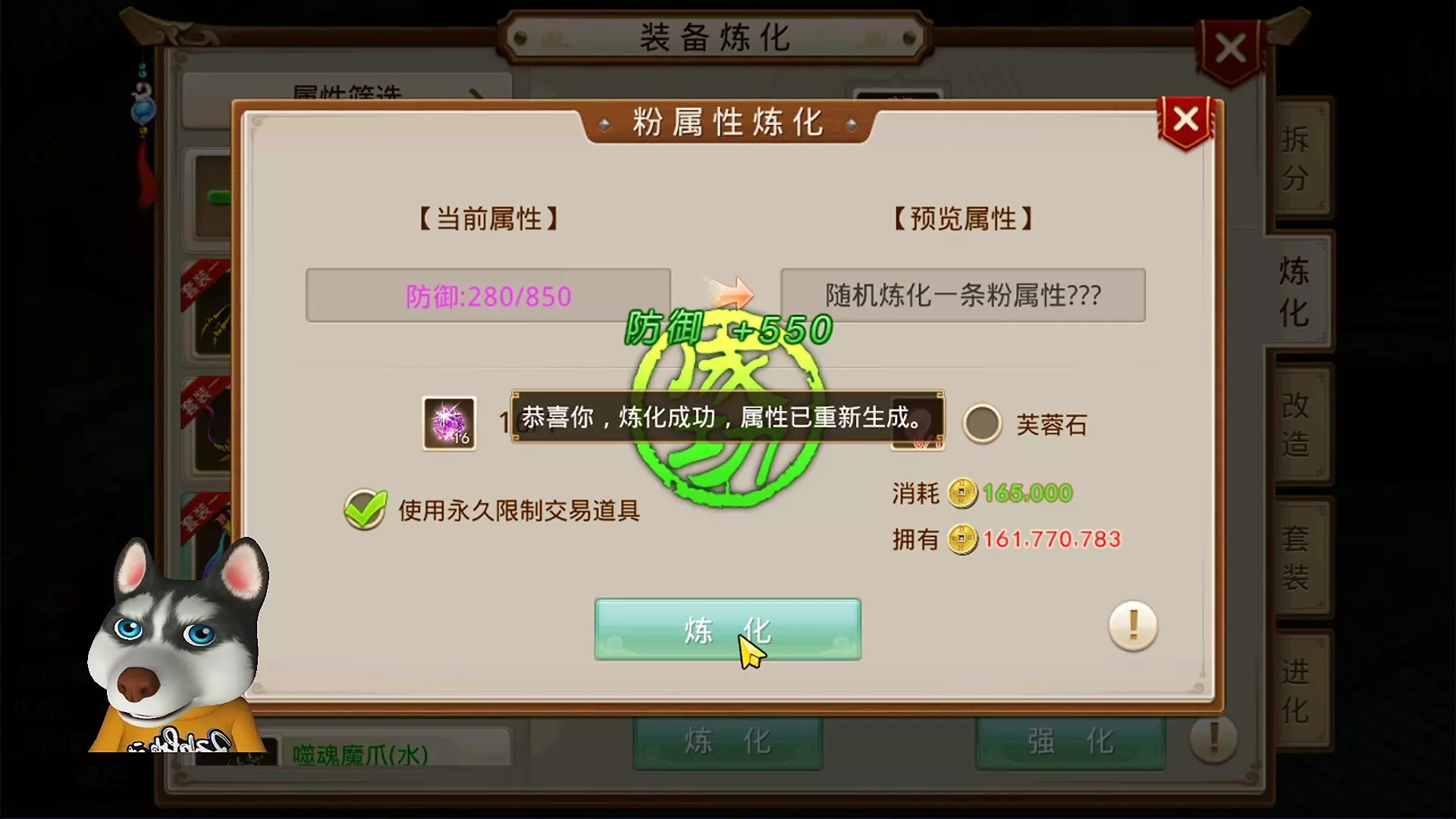Click the purple refining stone item icon

(x=449, y=423)
